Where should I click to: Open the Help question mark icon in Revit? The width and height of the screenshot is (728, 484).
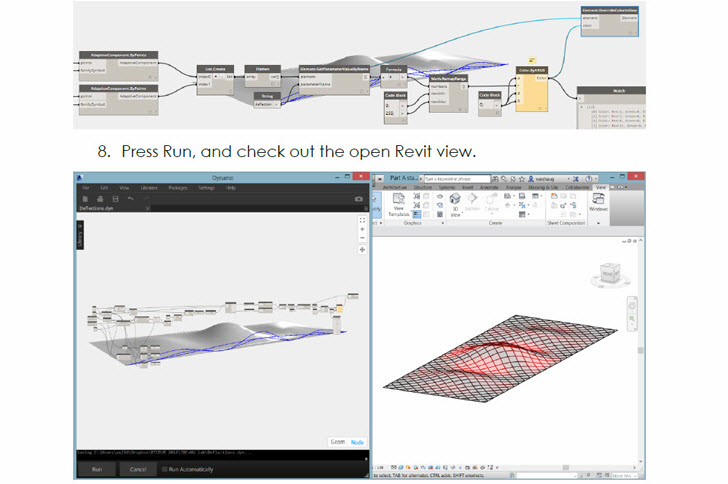(x=588, y=178)
